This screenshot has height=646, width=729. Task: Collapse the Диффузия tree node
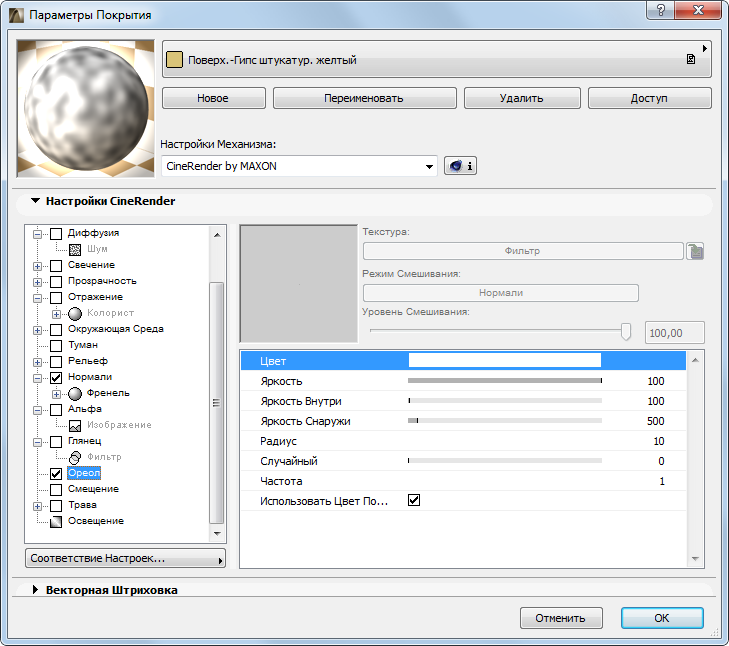point(37,234)
